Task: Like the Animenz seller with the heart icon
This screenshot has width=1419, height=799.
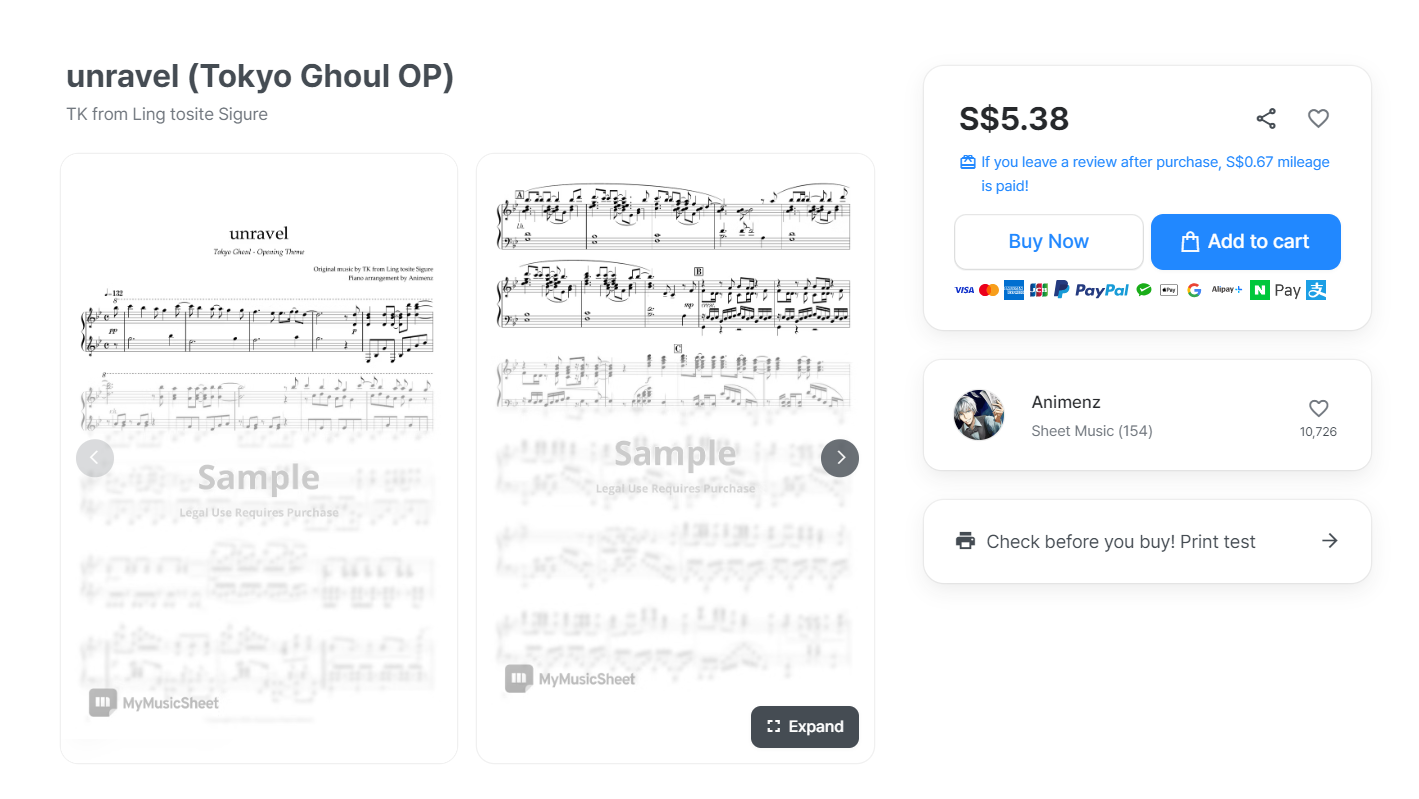Action: tap(1318, 408)
